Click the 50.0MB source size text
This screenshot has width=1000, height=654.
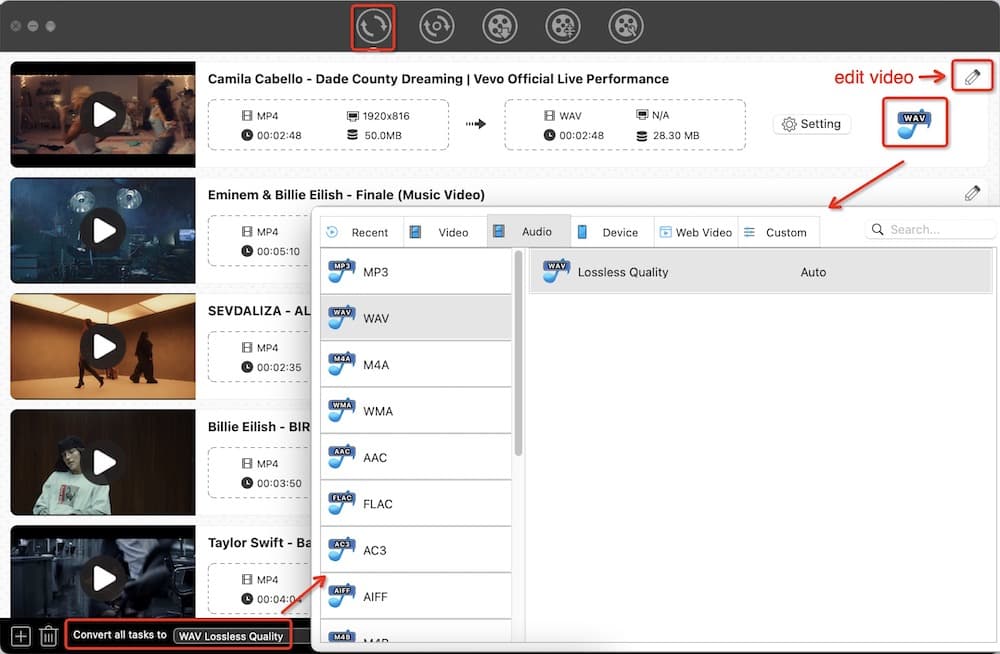pyautogui.click(x=383, y=135)
